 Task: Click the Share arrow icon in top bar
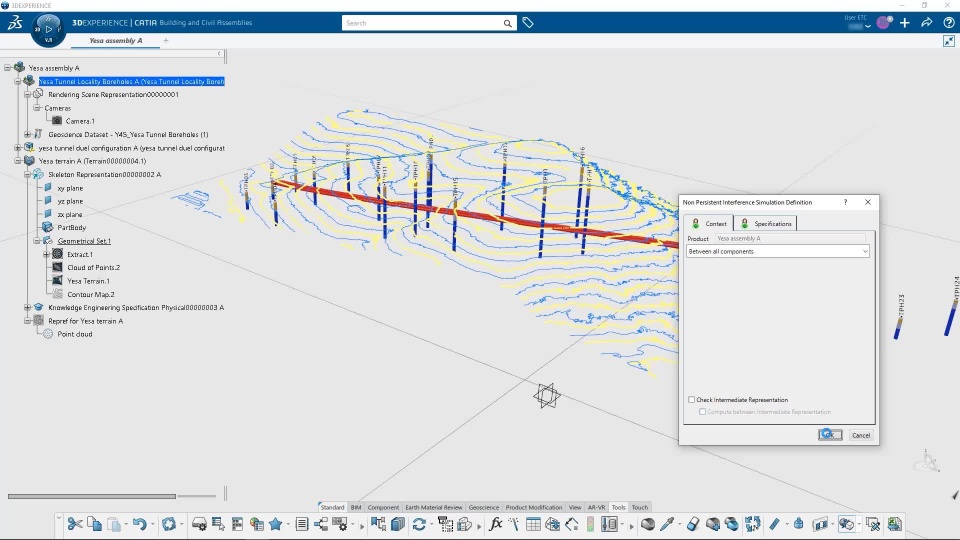click(x=927, y=23)
